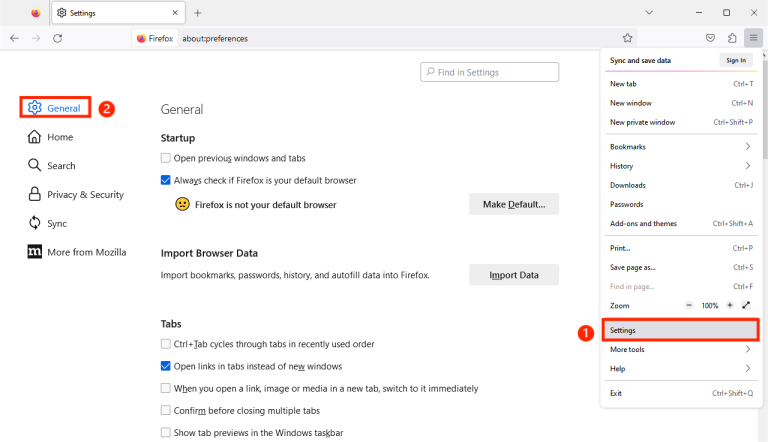This screenshot has width=768, height=442.
Task: Enable Ctrl+Tab cycles through tabs option
Action: pos(166,344)
